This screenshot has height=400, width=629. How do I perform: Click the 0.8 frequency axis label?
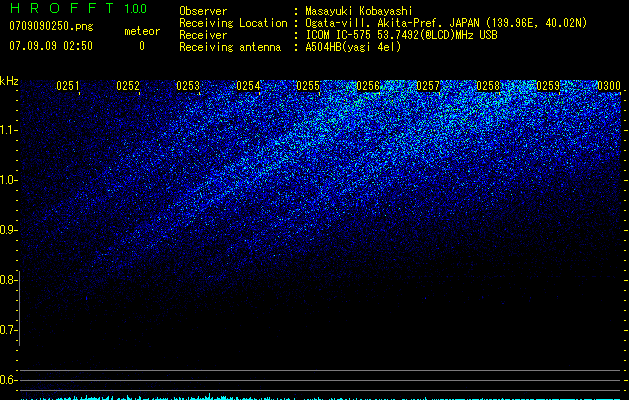tap(8, 280)
